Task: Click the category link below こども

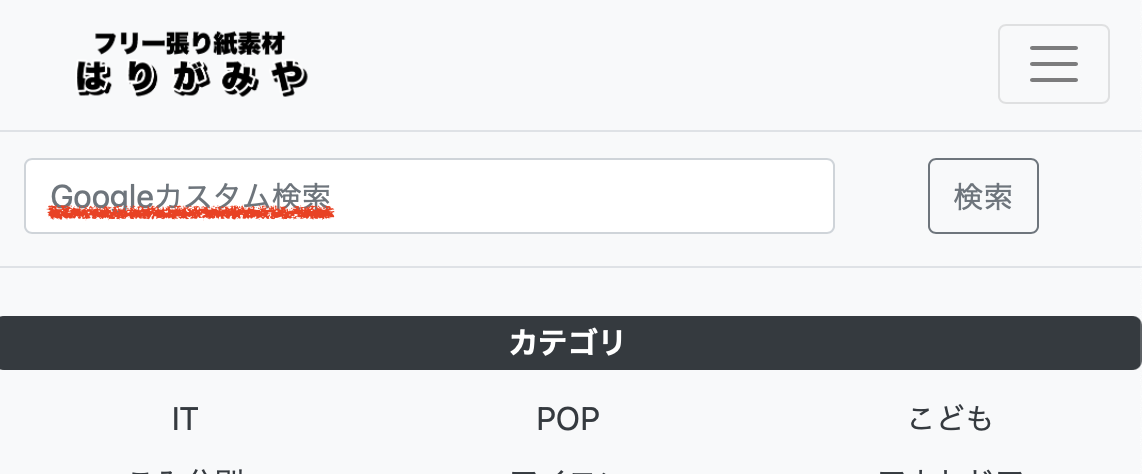Action: pyautogui.click(x=950, y=469)
